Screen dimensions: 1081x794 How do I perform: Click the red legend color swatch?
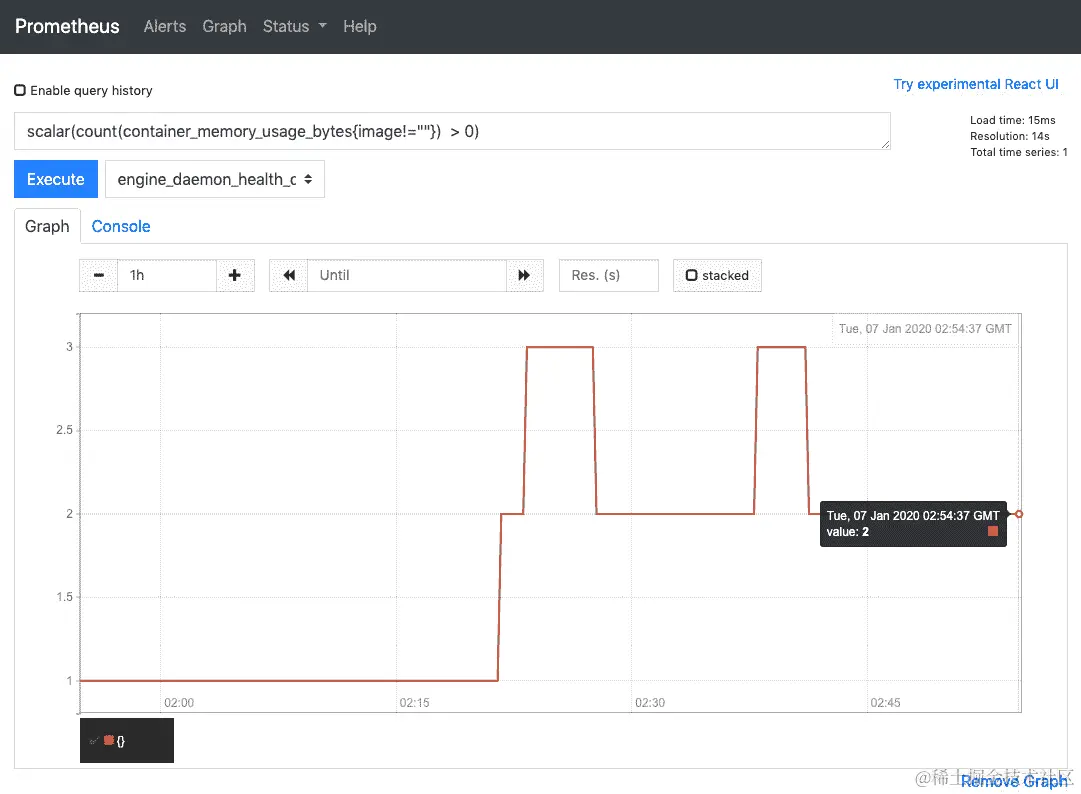tap(108, 740)
